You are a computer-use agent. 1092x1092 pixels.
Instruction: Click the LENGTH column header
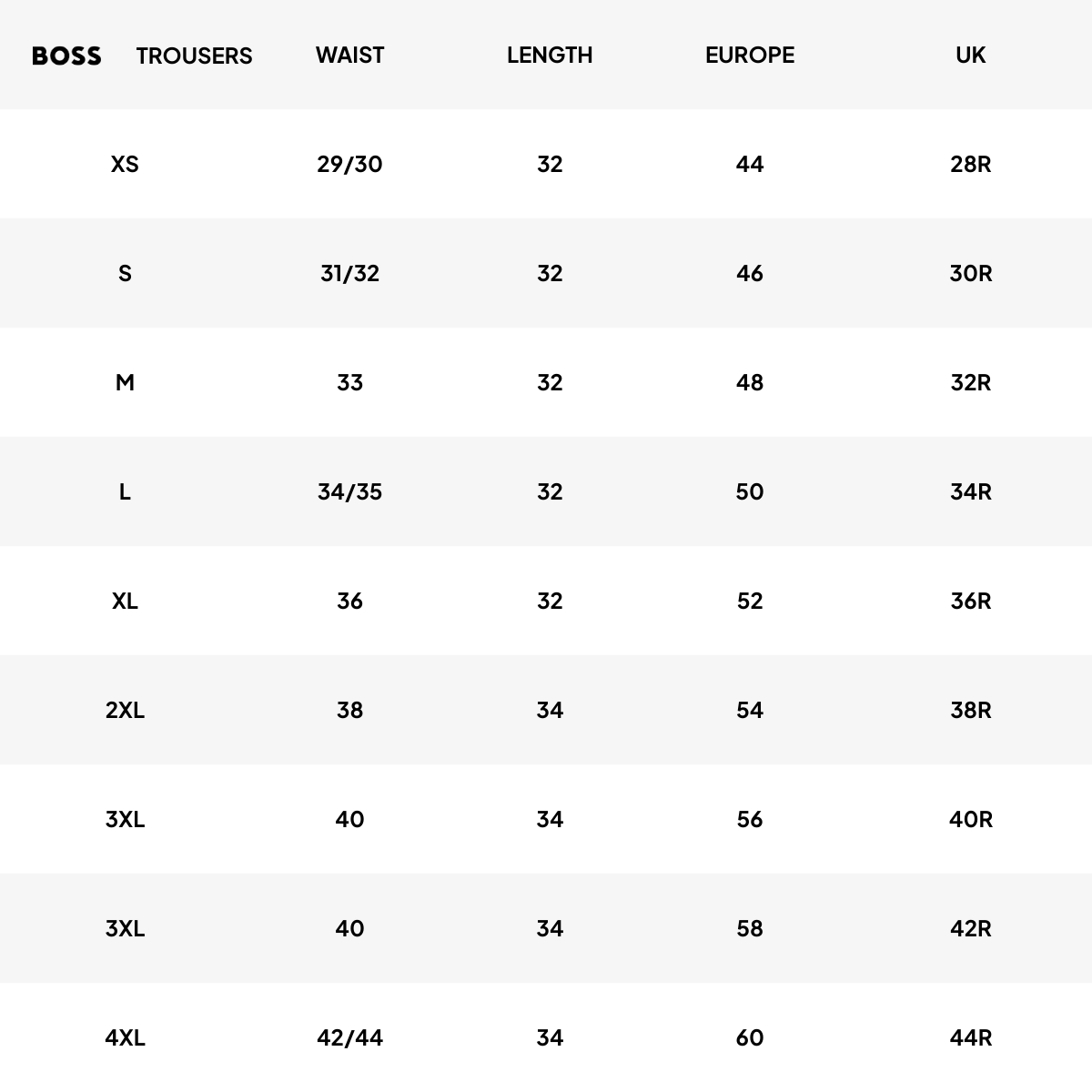[550, 56]
